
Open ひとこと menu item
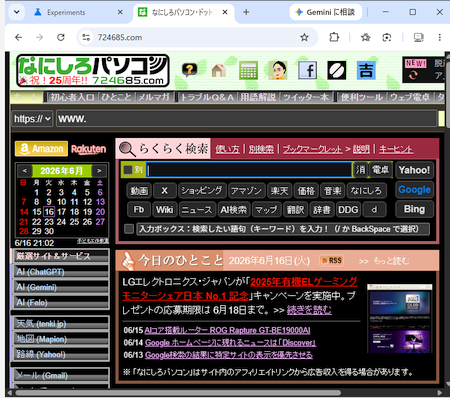(x=116, y=97)
